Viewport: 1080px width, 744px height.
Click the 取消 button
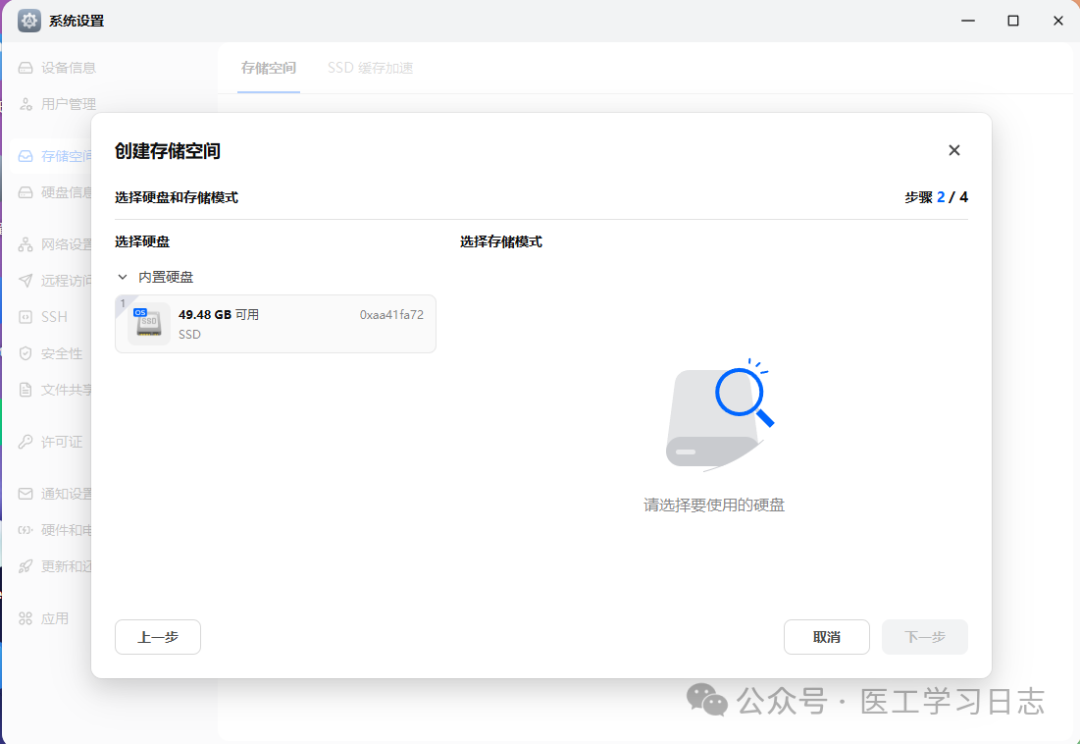(x=827, y=637)
